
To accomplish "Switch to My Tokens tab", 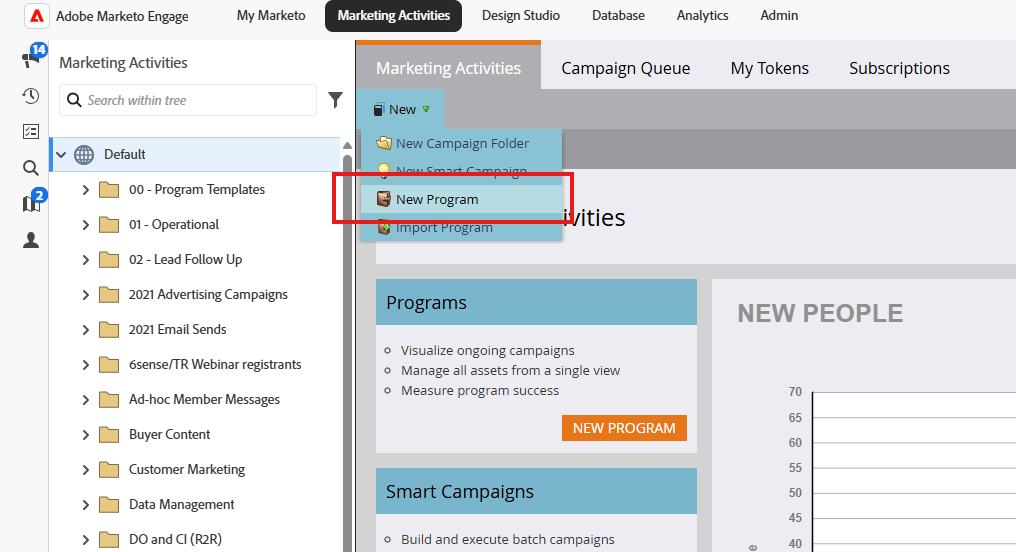I will tap(770, 68).
